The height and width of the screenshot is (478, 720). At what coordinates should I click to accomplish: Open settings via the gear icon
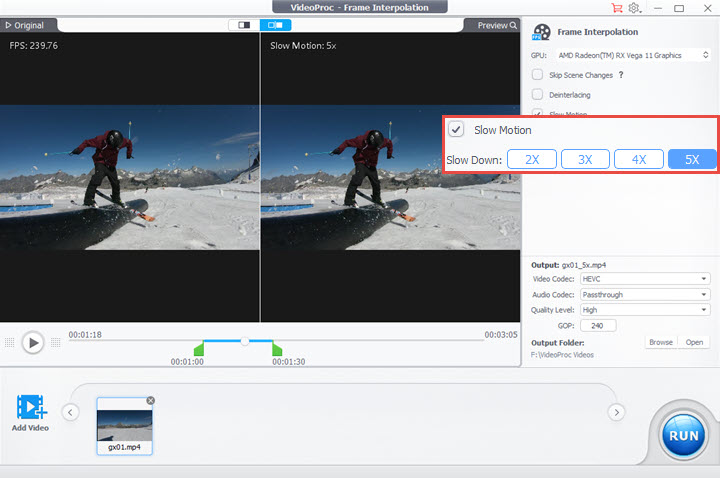click(x=634, y=8)
